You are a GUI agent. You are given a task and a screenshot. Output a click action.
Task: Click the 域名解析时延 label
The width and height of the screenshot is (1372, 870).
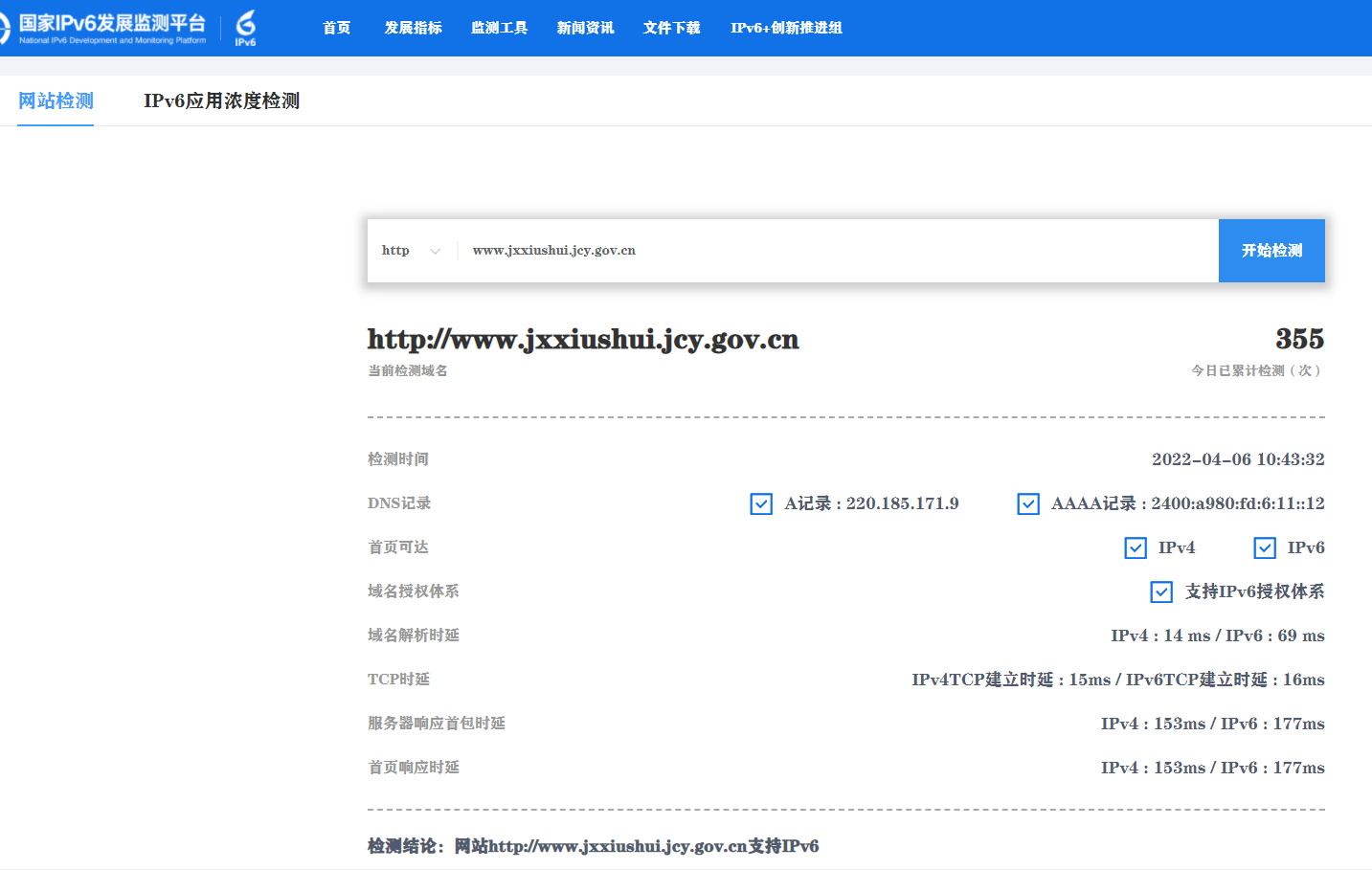coord(414,636)
